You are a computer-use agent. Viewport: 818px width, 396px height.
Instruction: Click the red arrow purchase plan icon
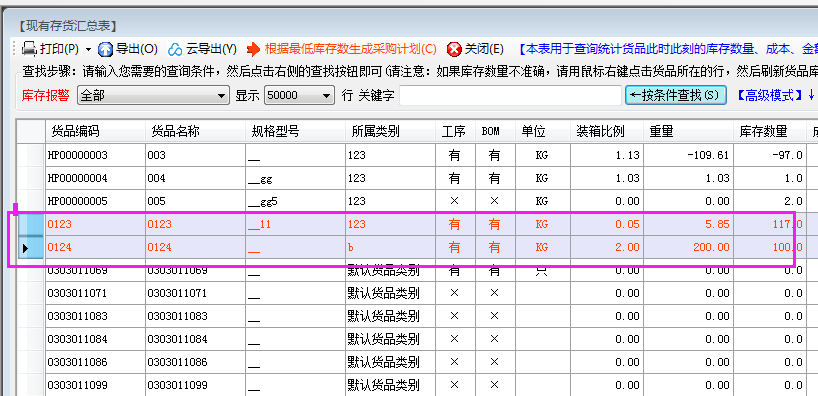pyautogui.click(x=253, y=50)
